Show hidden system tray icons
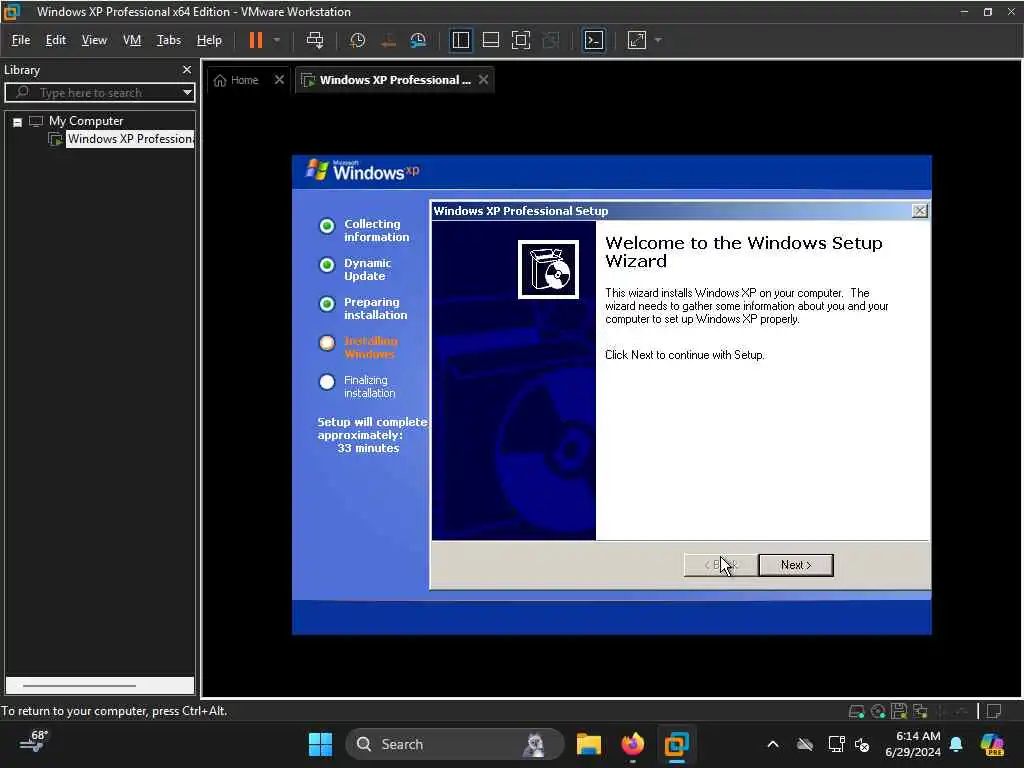 coord(773,744)
